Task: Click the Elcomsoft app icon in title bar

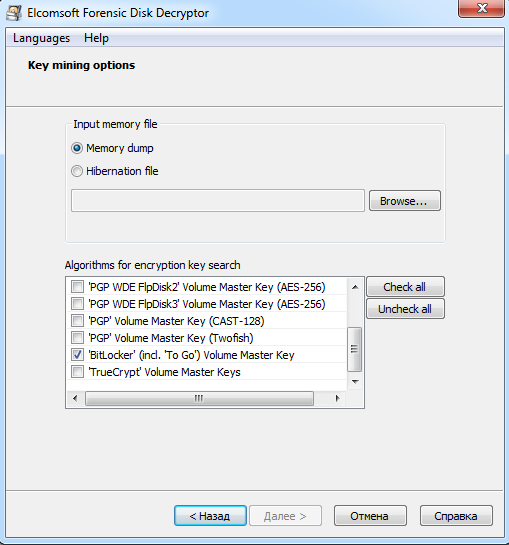Action: click(x=14, y=13)
